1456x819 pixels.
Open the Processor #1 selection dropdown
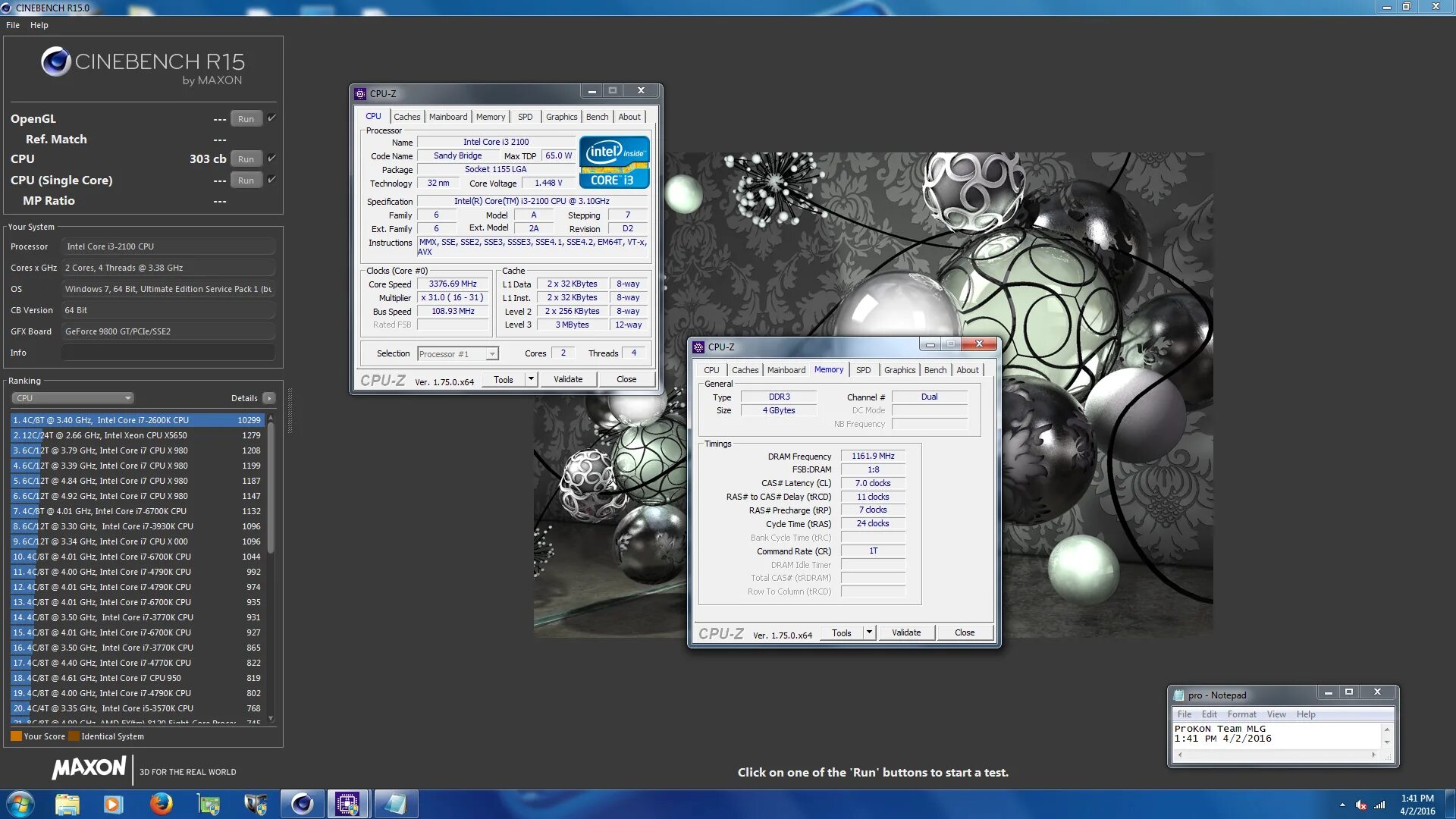pos(458,354)
